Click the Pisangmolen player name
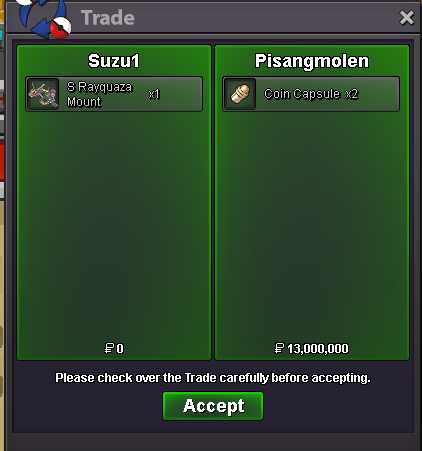The height and width of the screenshot is (451, 422). 312,61
